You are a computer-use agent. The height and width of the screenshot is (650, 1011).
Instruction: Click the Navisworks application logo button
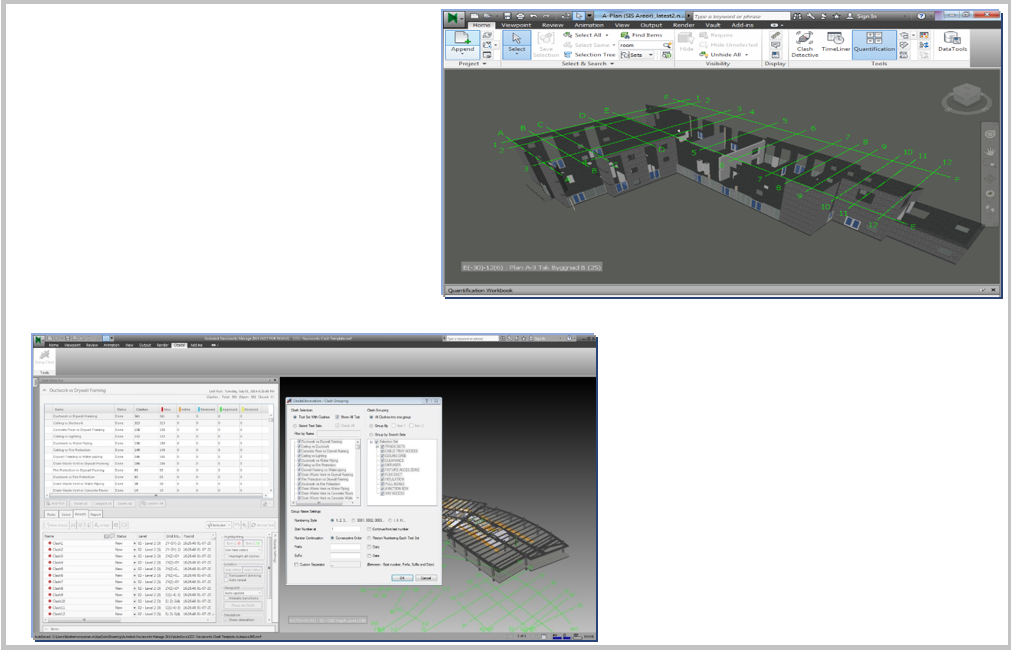tap(455, 18)
